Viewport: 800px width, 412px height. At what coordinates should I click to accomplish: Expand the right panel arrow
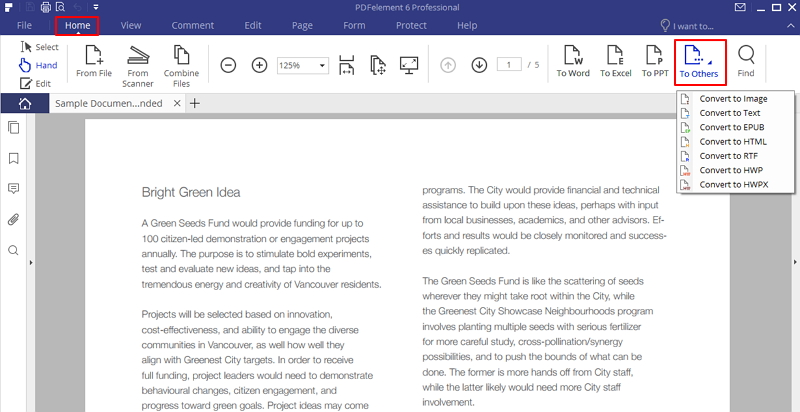795,262
